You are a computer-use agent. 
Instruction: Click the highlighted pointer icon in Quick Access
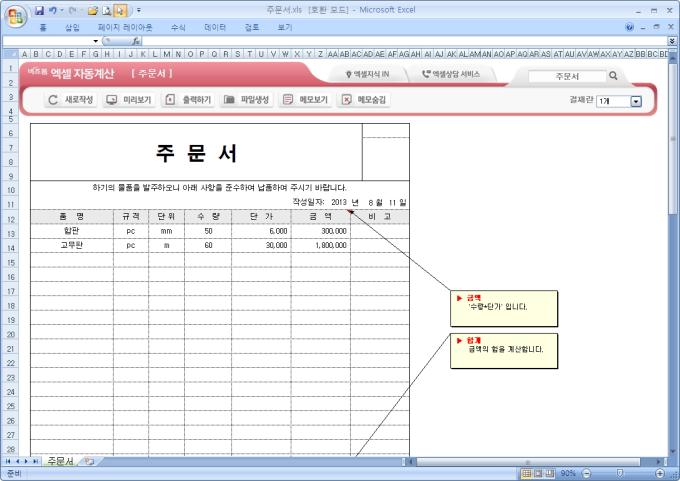coord(120,10)
